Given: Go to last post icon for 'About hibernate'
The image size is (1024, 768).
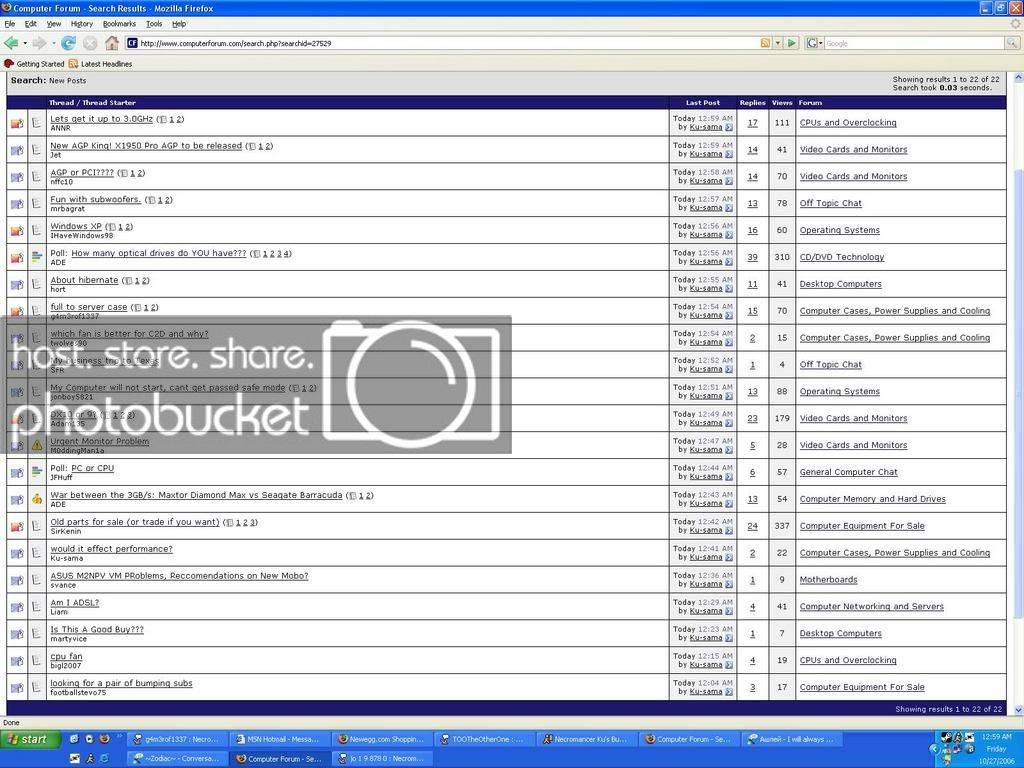Looking at the screenshot, I should point(729,289).
